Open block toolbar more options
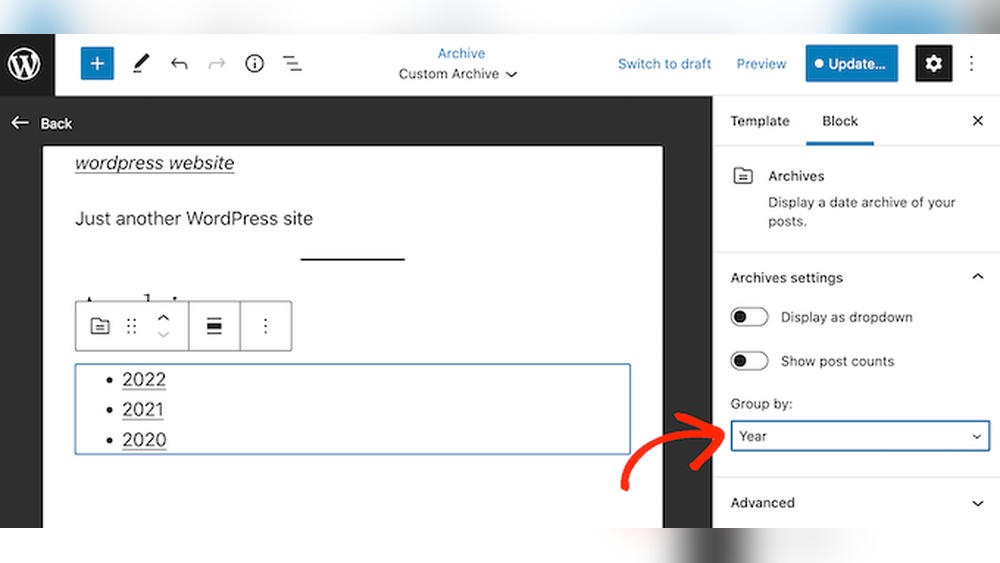 [265, 326]
